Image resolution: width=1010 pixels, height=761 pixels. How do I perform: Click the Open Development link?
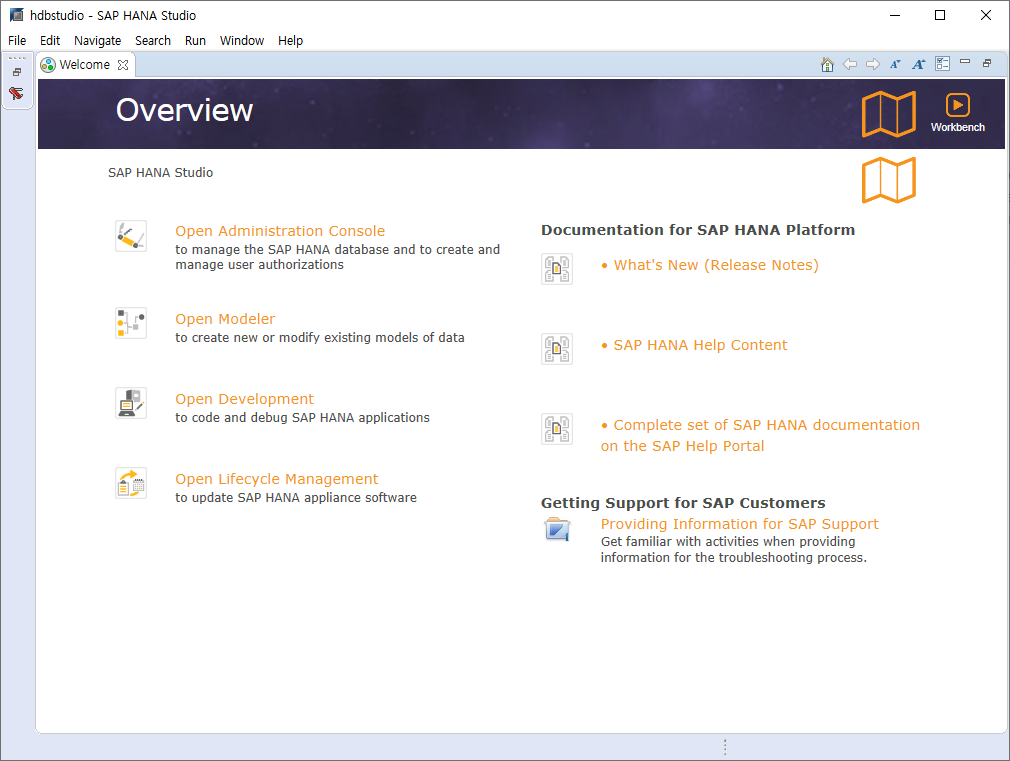tap(244, 399)
